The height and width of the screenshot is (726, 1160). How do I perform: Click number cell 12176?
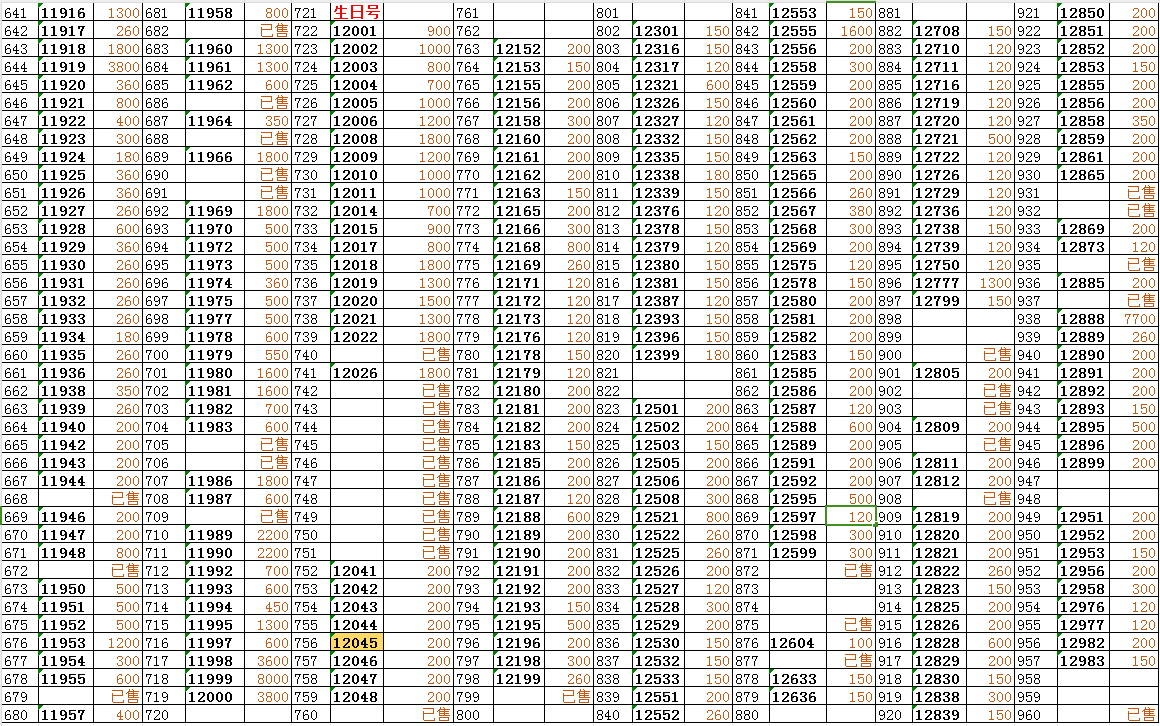tap(519, 337)
